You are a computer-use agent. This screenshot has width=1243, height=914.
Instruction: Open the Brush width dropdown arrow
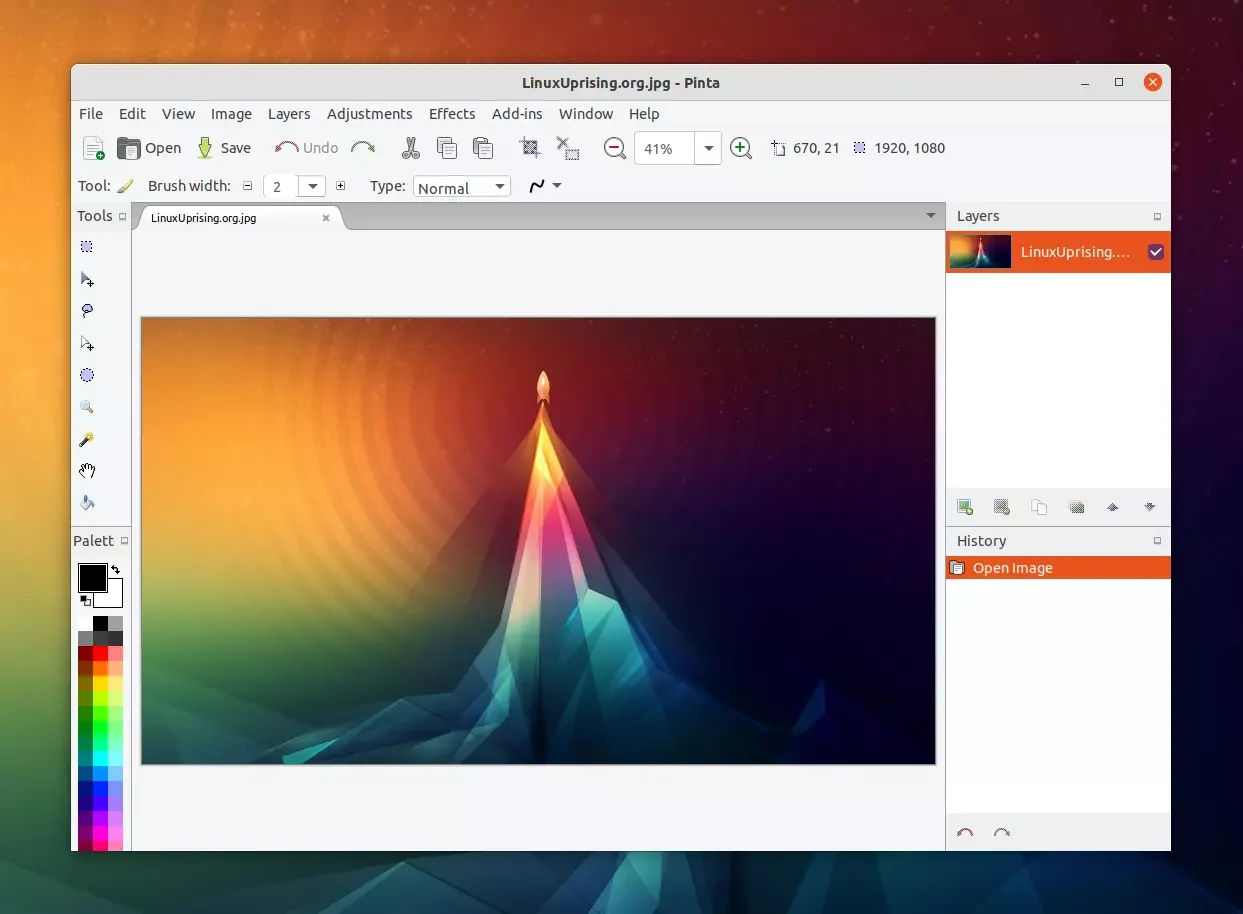[311, 186]
